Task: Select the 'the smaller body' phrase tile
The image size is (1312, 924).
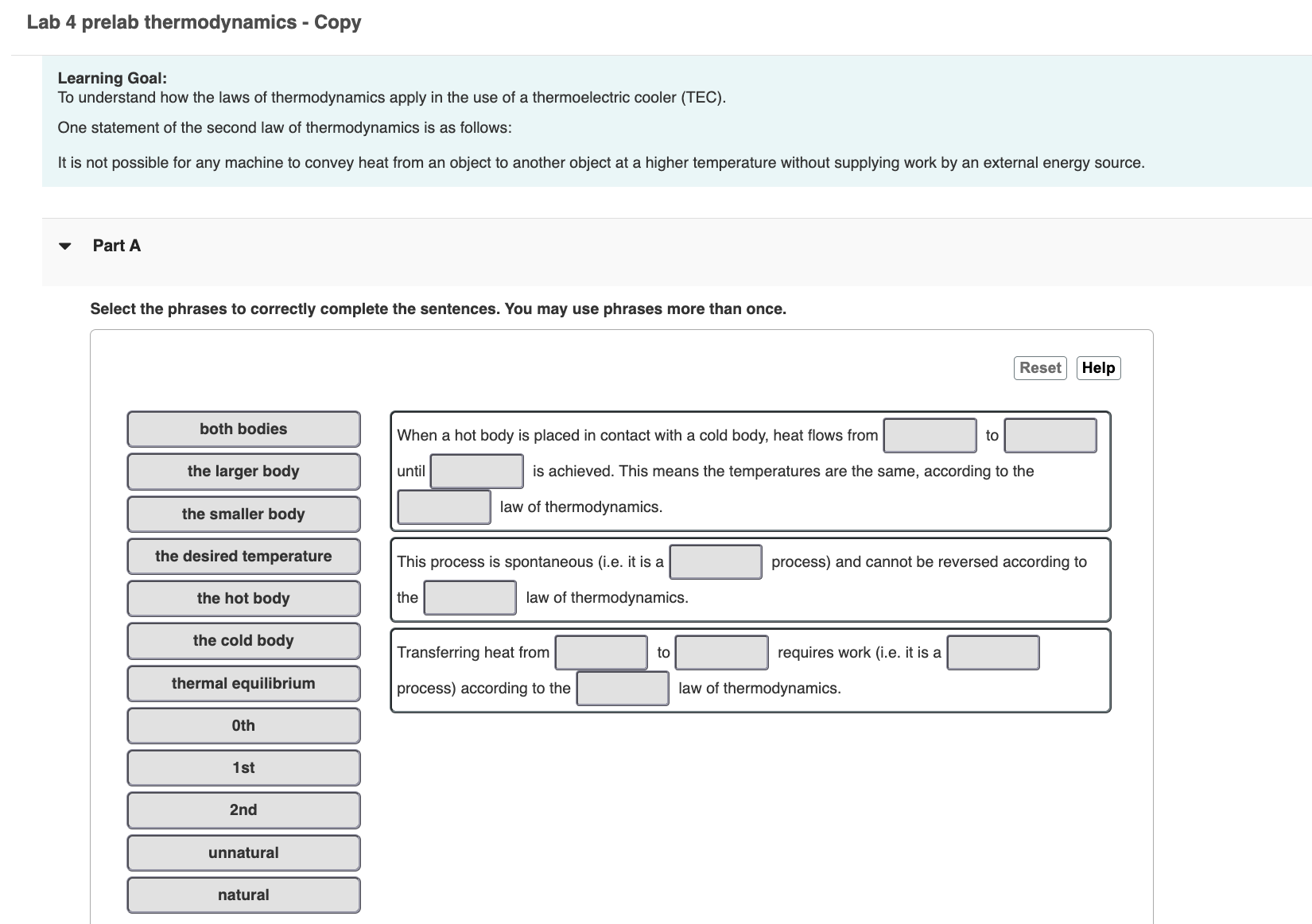Action: tap(243, 514)
